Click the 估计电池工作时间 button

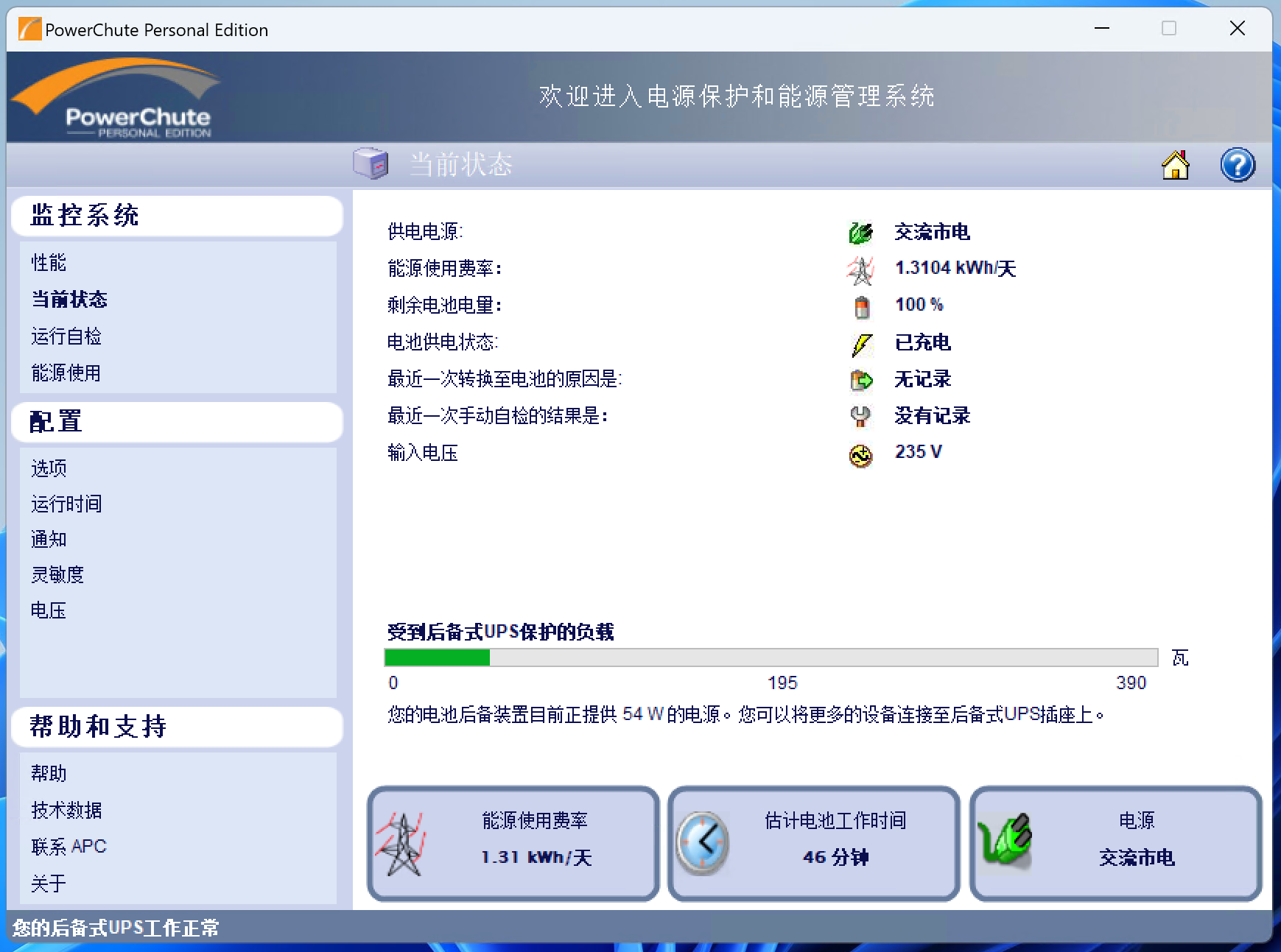coord(813,843)
